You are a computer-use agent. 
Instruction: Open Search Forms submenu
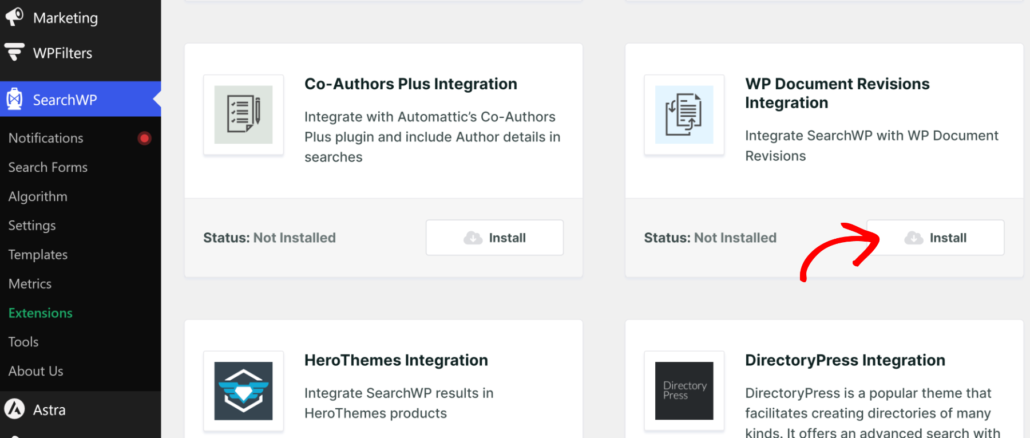[x=47, y=167]
